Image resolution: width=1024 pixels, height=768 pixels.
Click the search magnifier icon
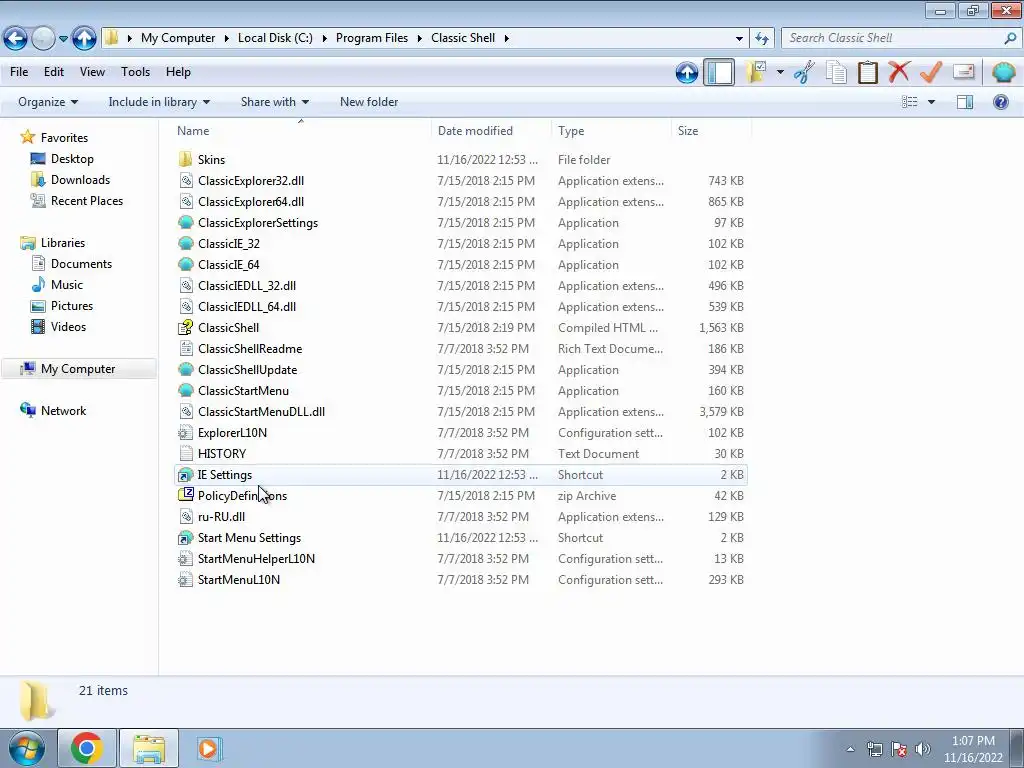[x=1010, y=39]
